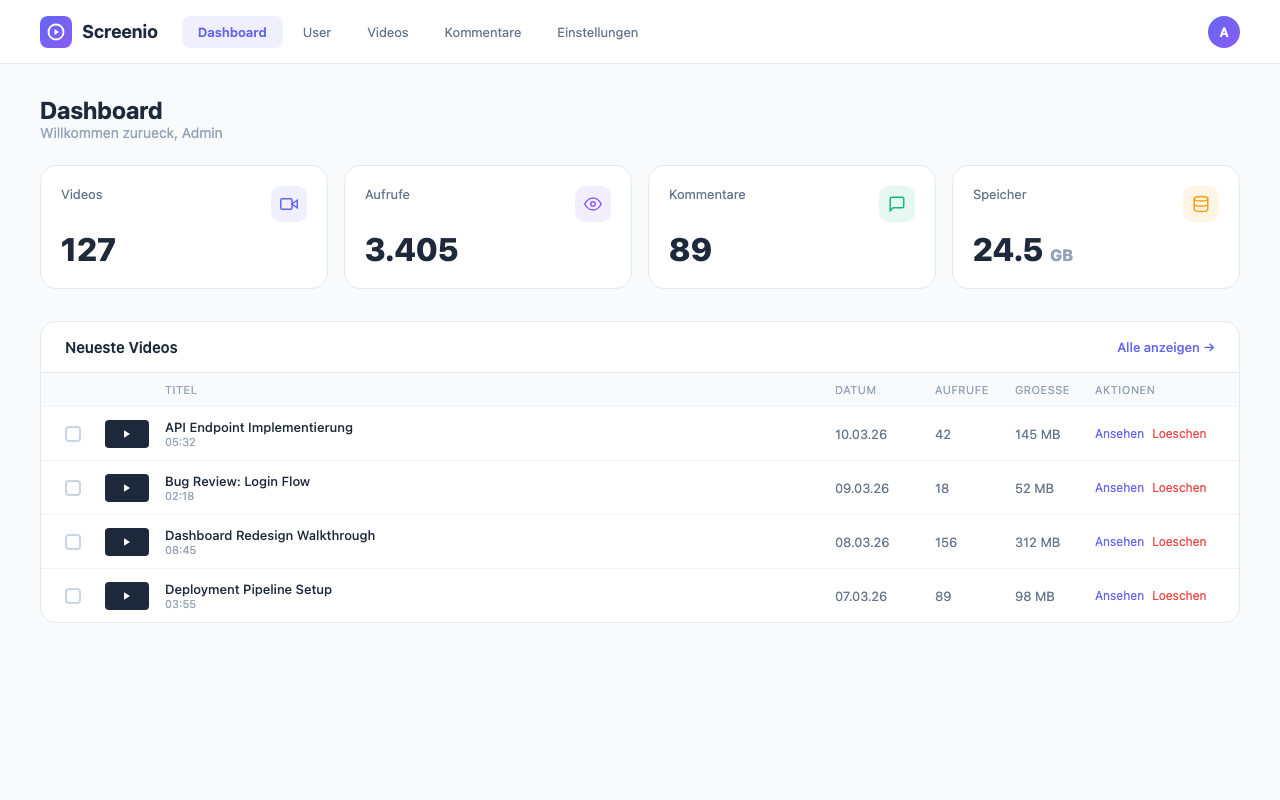Click Loeschen for Bug Review: Login Flow
Screen dimensions: 1280x800
click(1179, 488)
